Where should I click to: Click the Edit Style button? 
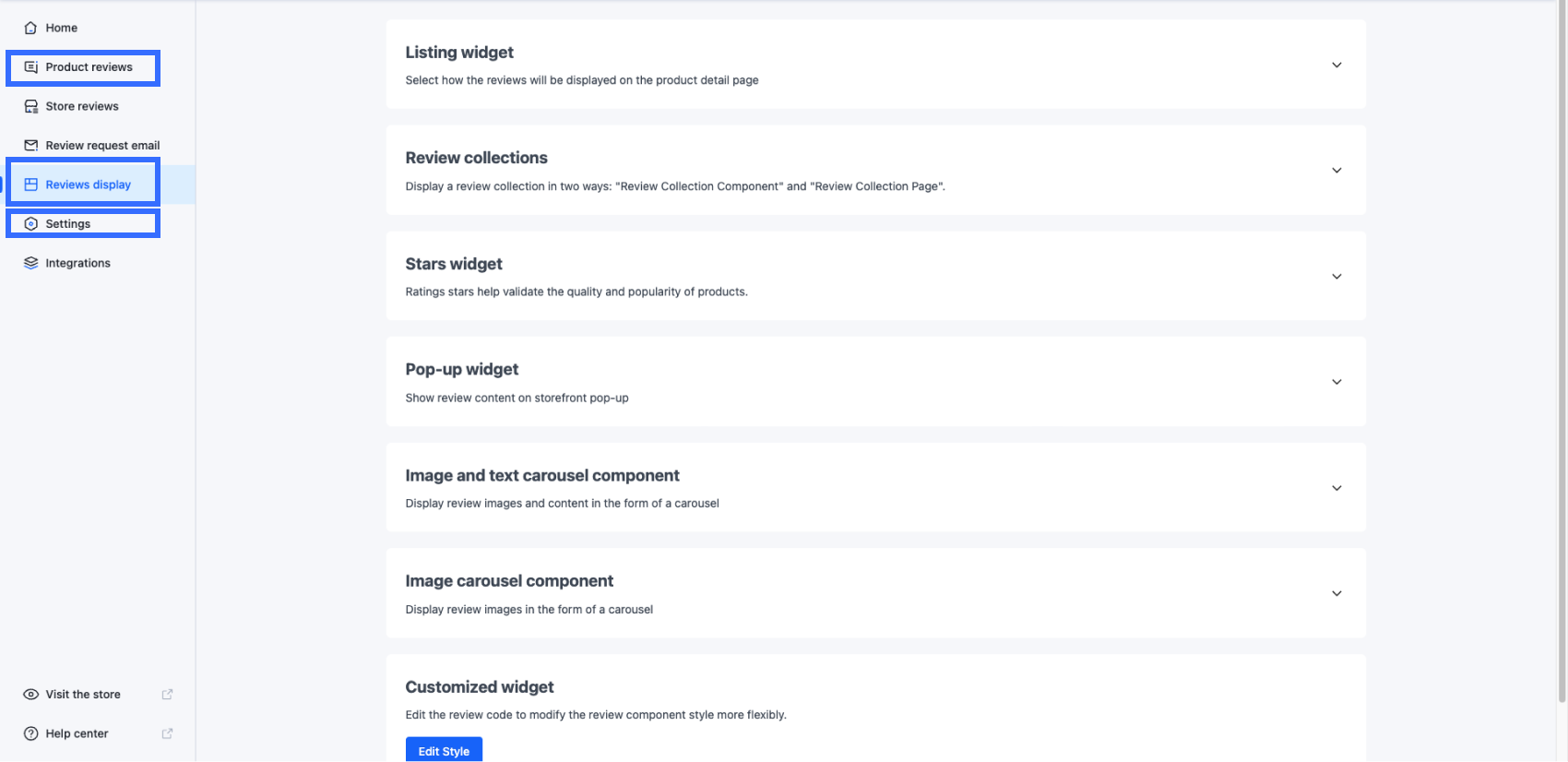point(444,750)
